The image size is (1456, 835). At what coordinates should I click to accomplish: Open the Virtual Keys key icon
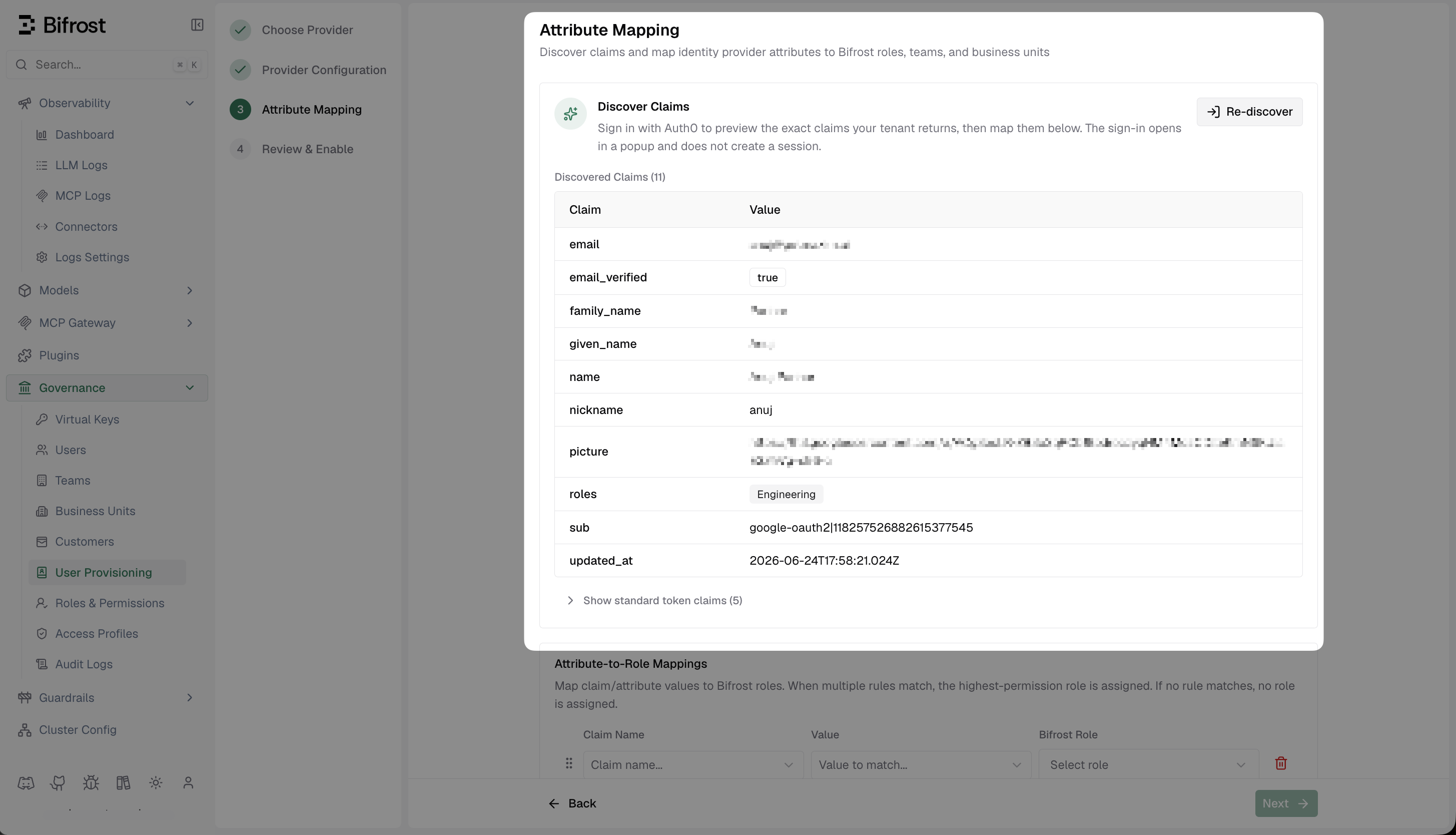[x=42, y=419]
